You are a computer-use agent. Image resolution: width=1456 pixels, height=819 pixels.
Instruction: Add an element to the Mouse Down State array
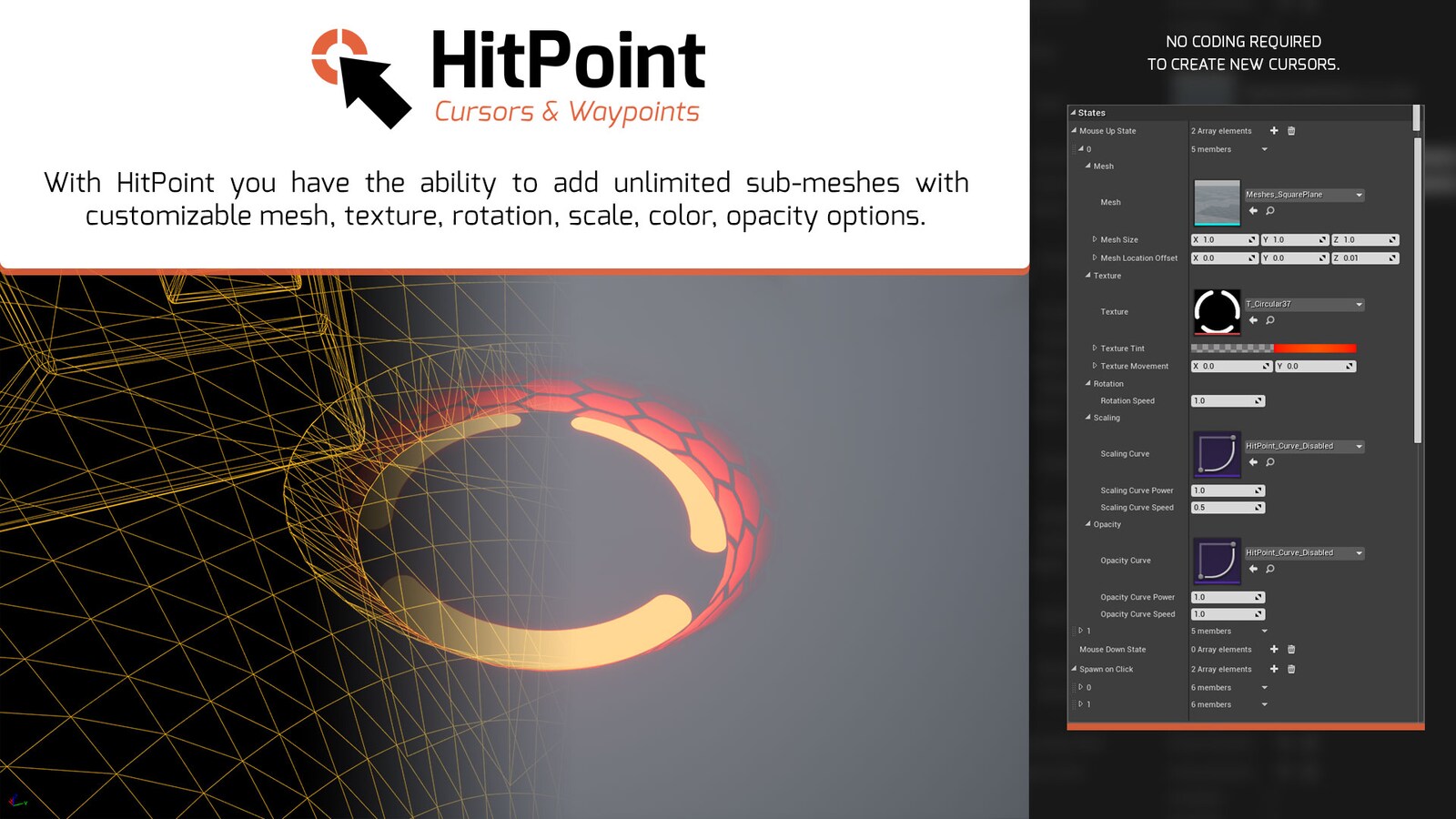point(1274,649)
